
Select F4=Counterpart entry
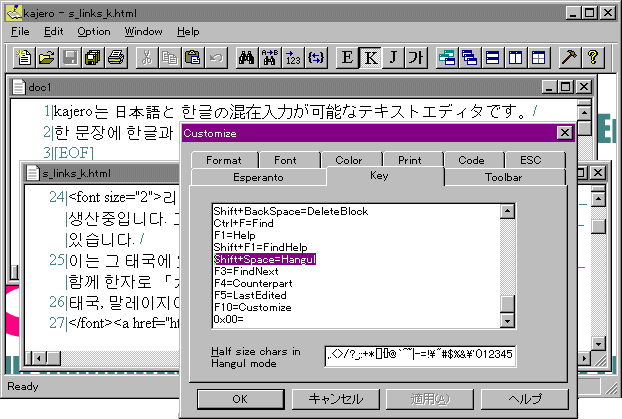(253, 283)
